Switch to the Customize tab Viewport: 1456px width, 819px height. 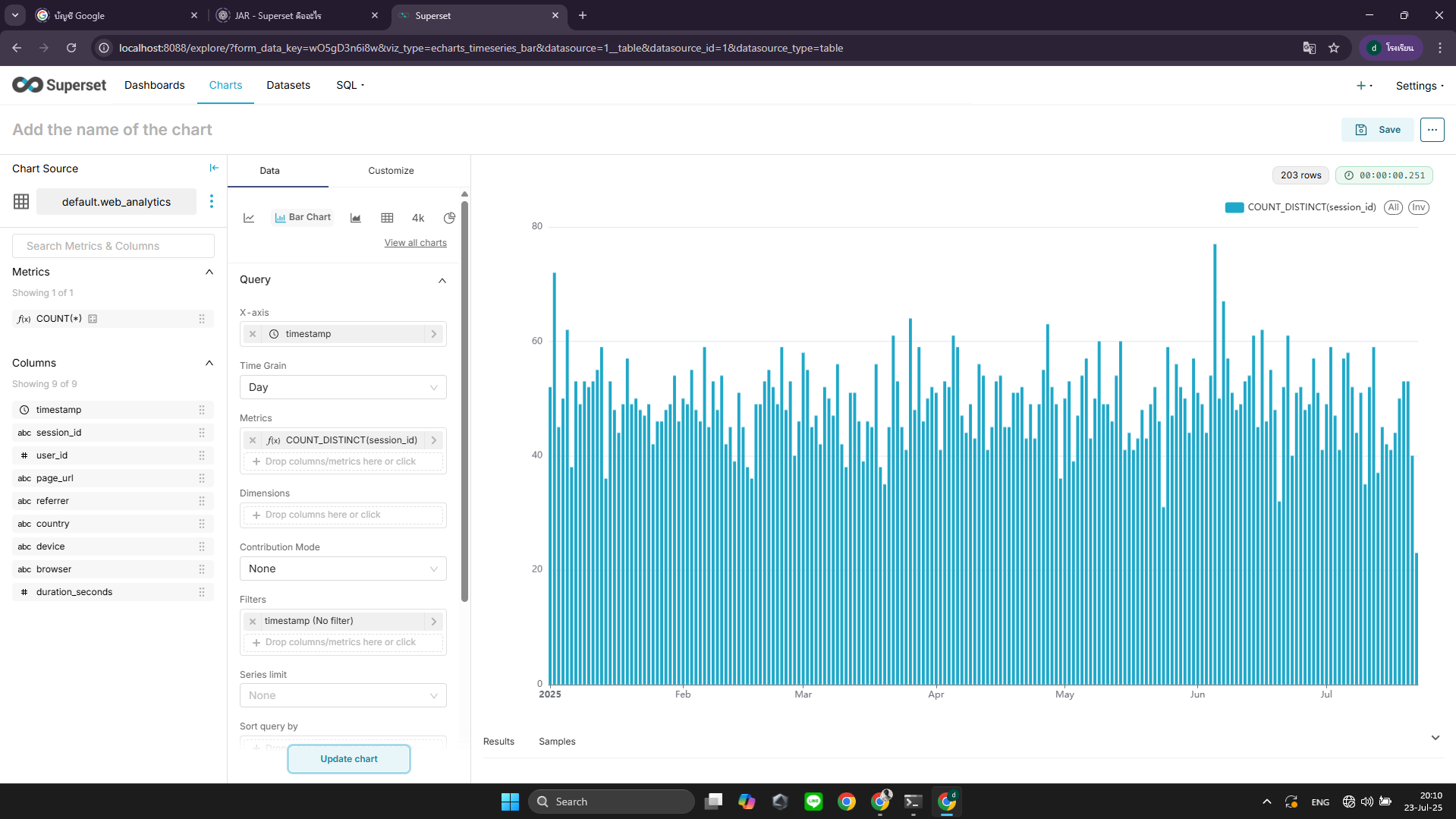tap(390, 170)
